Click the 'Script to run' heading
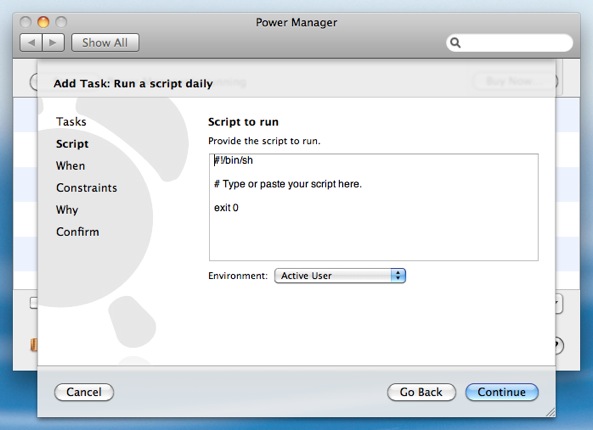 coord(243,122)
